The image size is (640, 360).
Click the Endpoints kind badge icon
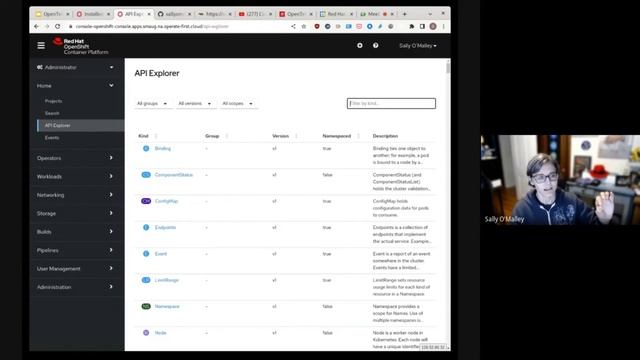tap(146, 227)
